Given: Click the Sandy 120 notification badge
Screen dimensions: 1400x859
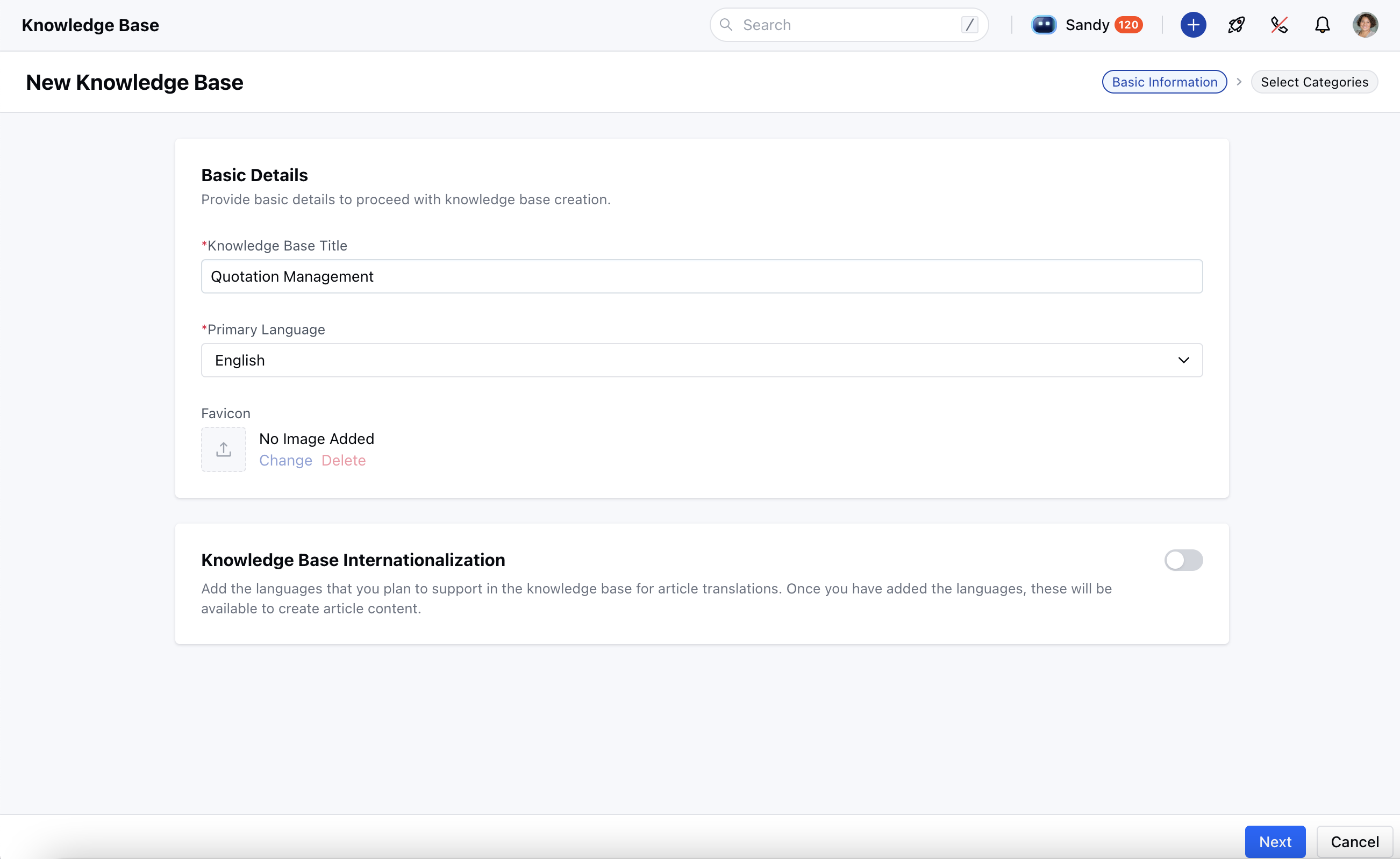Looking at the screenshot, I should point(1128,25).
